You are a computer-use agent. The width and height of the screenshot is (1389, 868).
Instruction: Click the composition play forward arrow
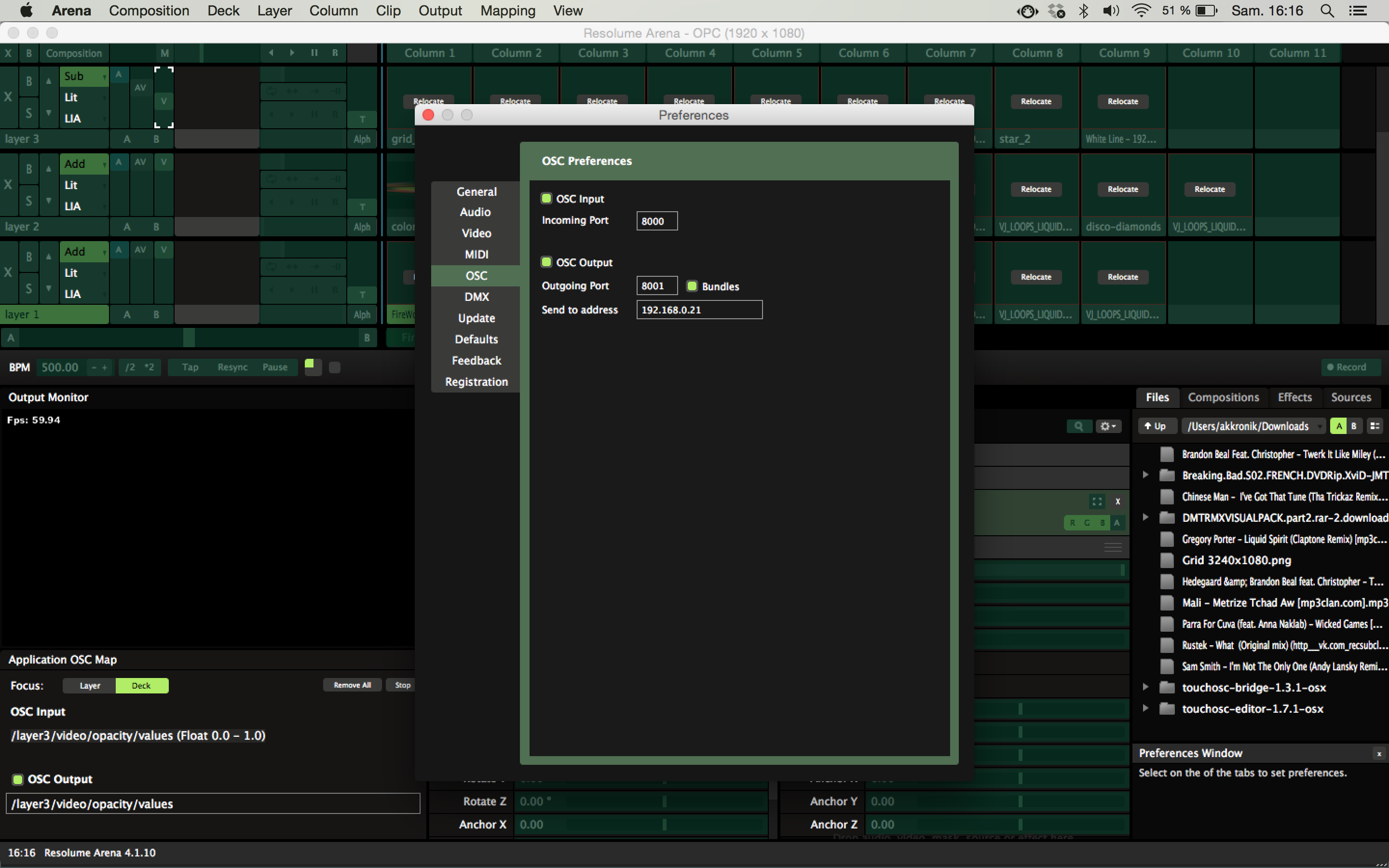tap(292, 53)
